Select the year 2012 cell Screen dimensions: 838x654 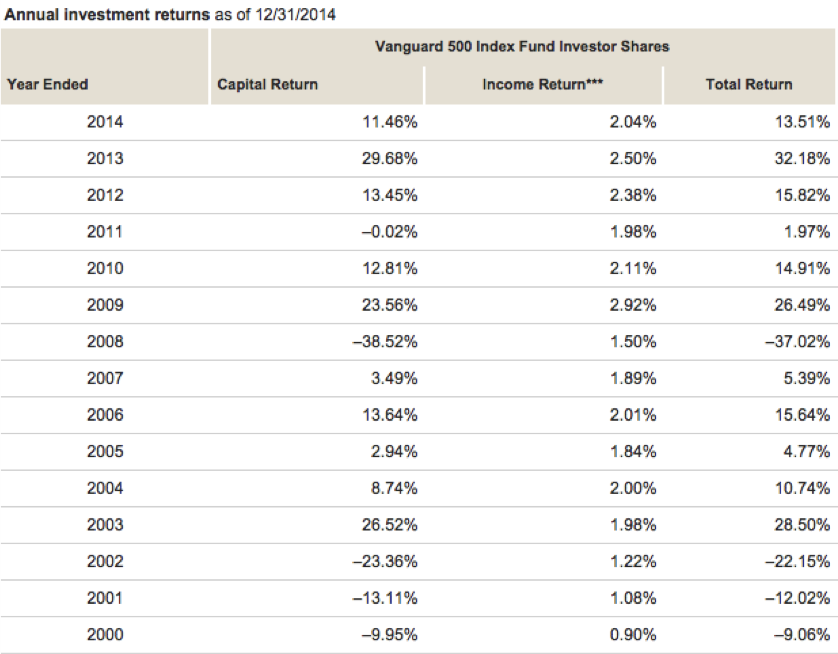coord(105,195)
